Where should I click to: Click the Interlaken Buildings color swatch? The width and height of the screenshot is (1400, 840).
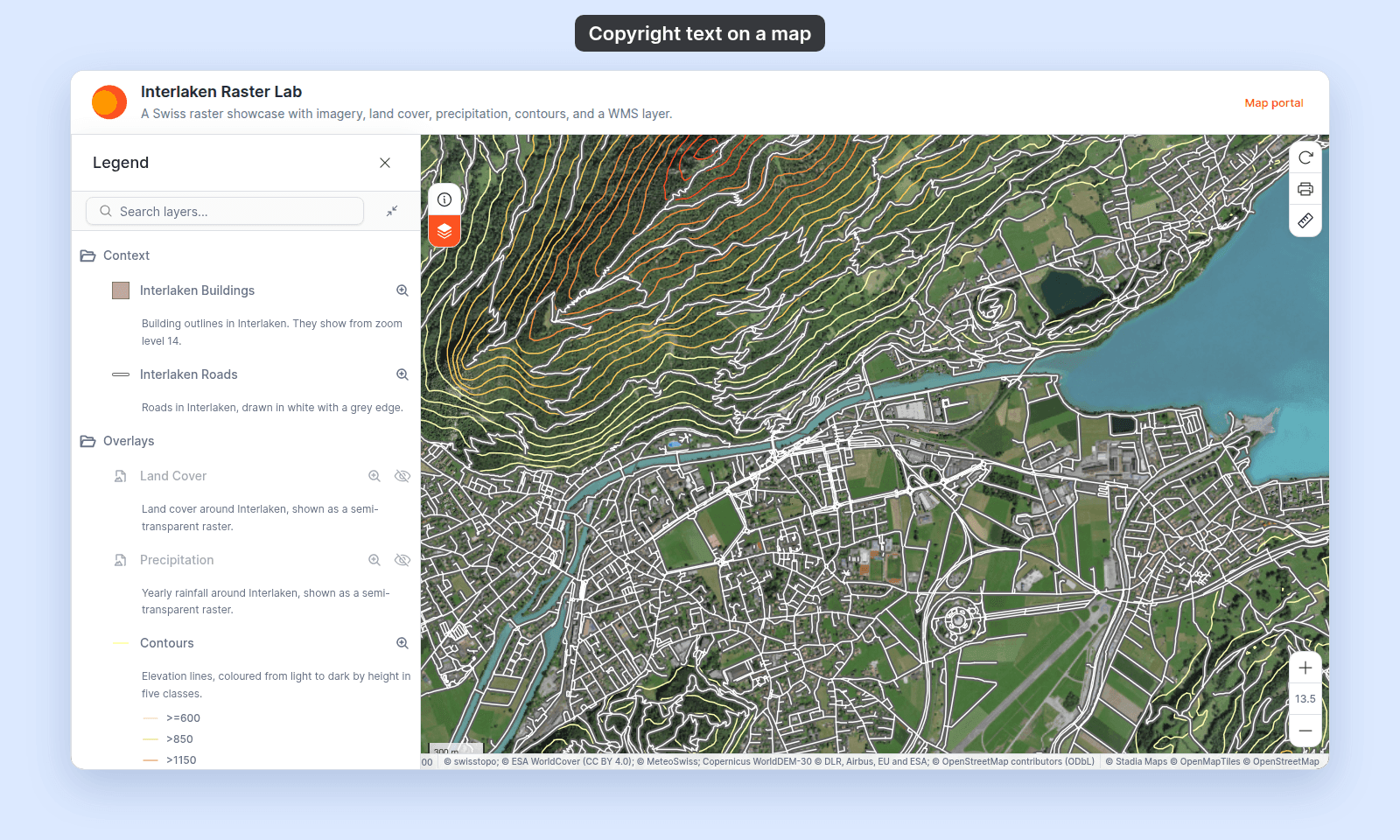[x=121, y=290]
